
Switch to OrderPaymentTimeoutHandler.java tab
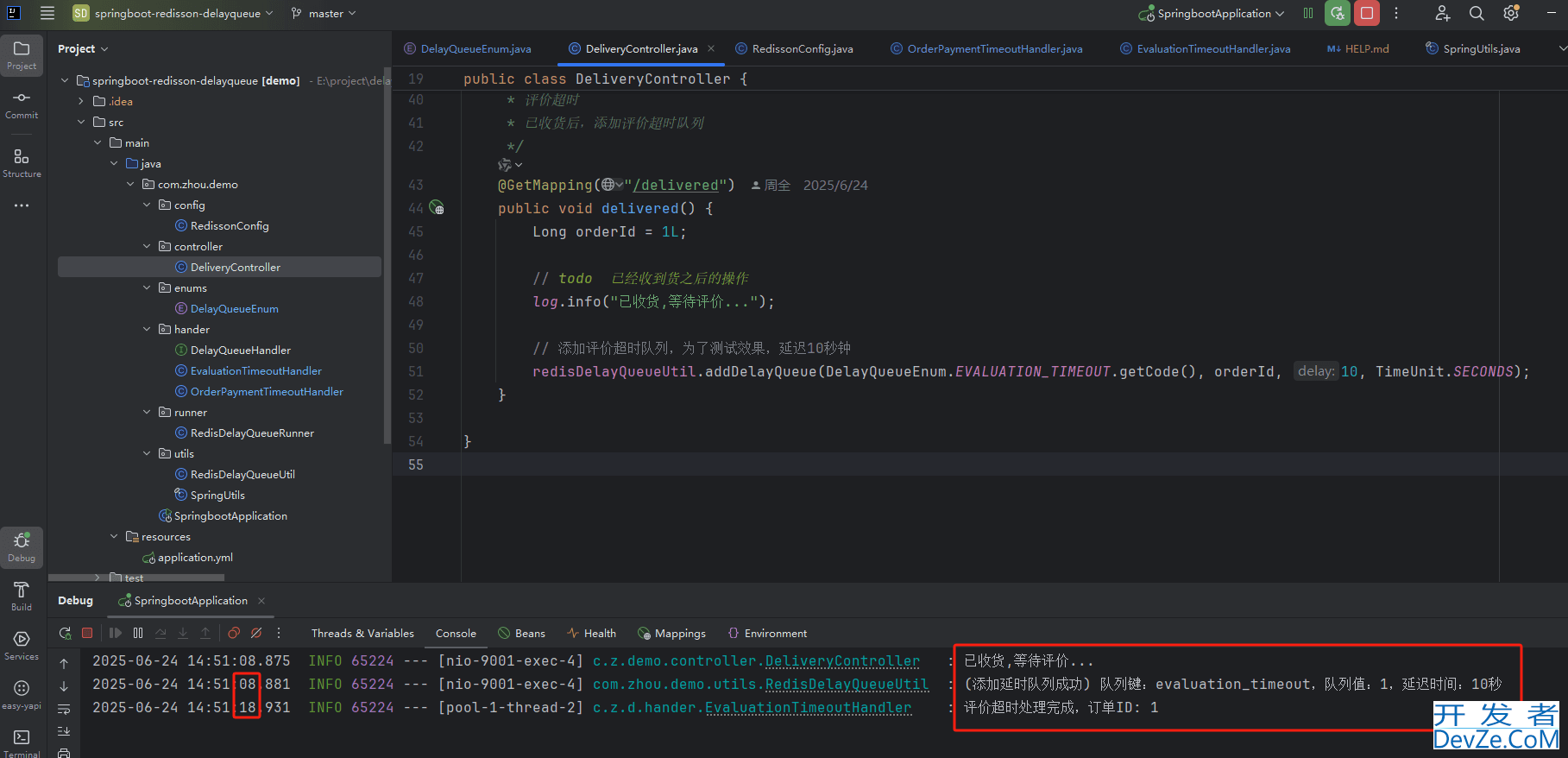986,48
